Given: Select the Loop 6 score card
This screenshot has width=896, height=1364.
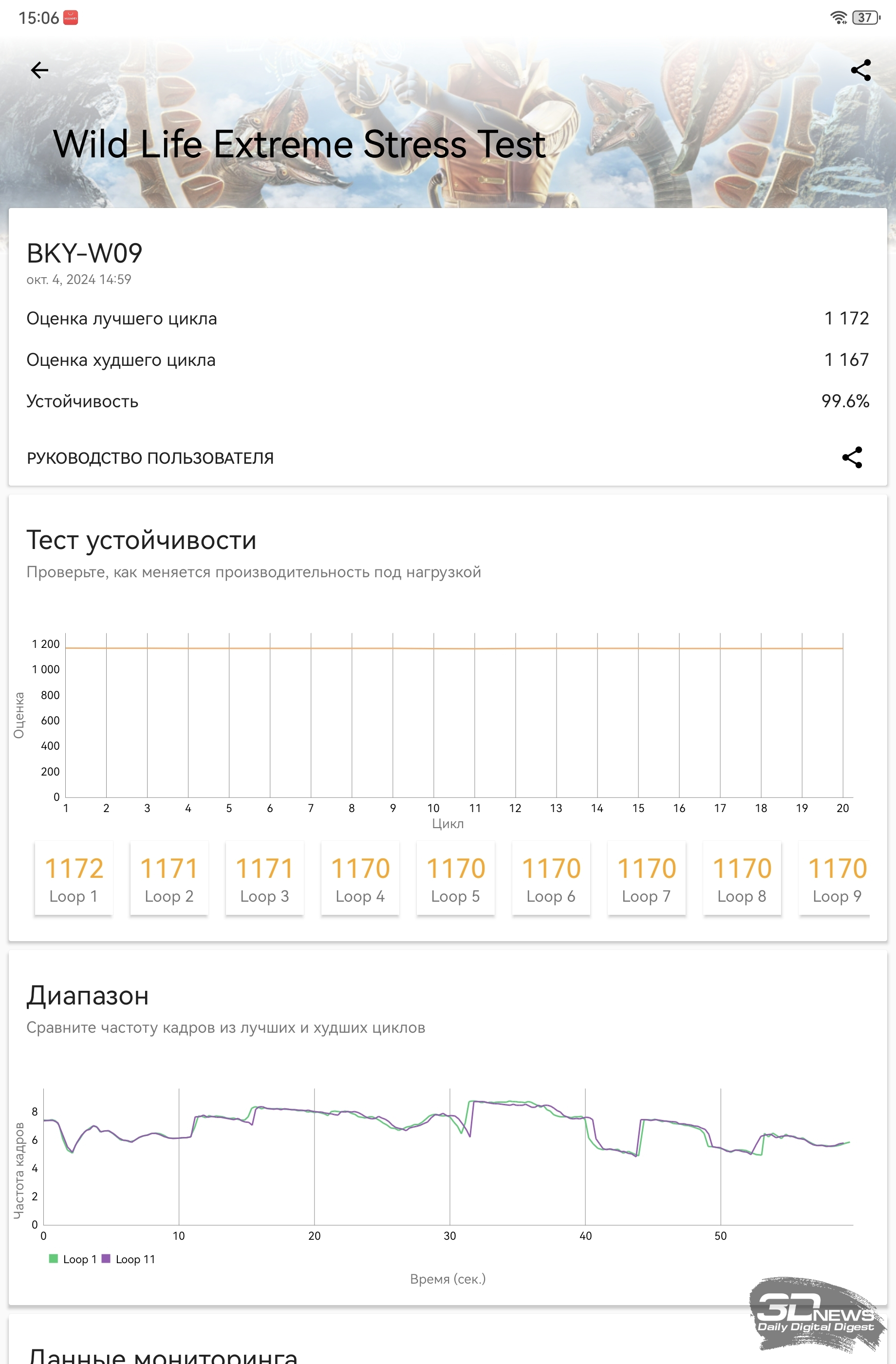Looking at the screenshot, I should coord(551,878).
